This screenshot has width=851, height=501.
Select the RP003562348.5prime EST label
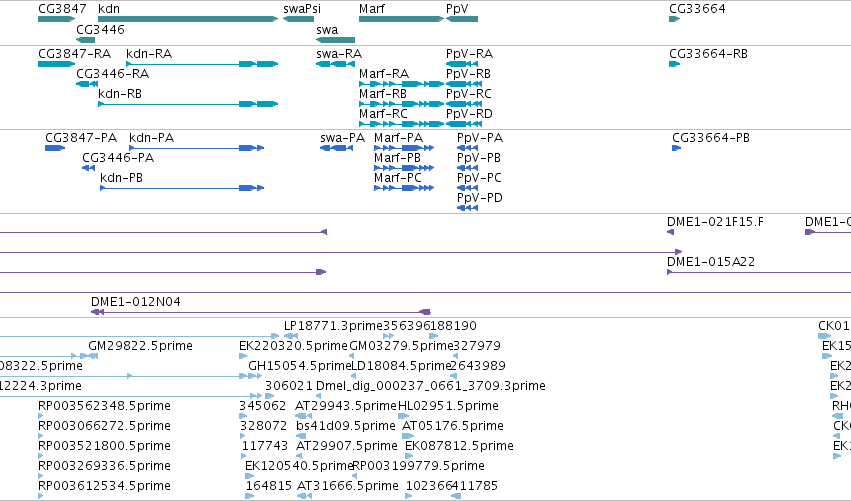click(x=104, y=406)
